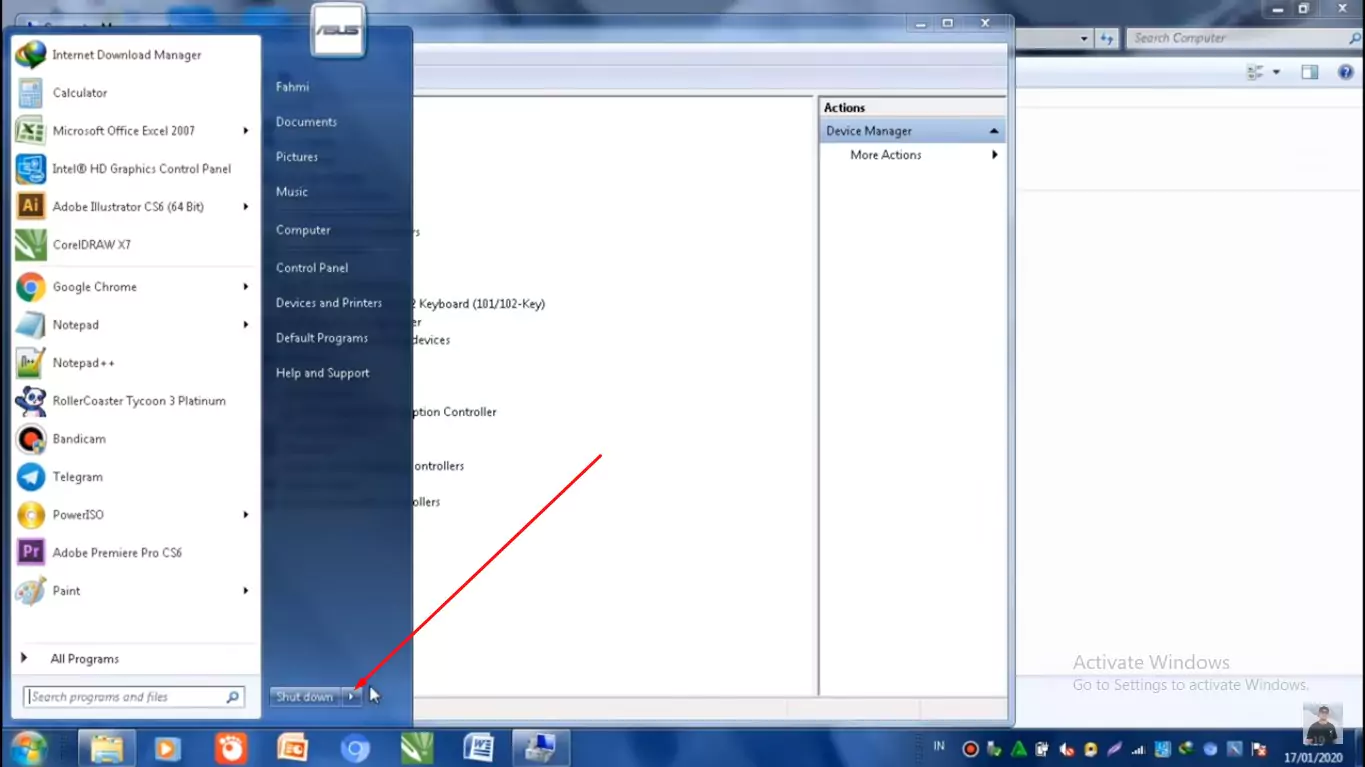Click the Windows Start orb
Screen dimensions: 1365x767
click(28, 748)
